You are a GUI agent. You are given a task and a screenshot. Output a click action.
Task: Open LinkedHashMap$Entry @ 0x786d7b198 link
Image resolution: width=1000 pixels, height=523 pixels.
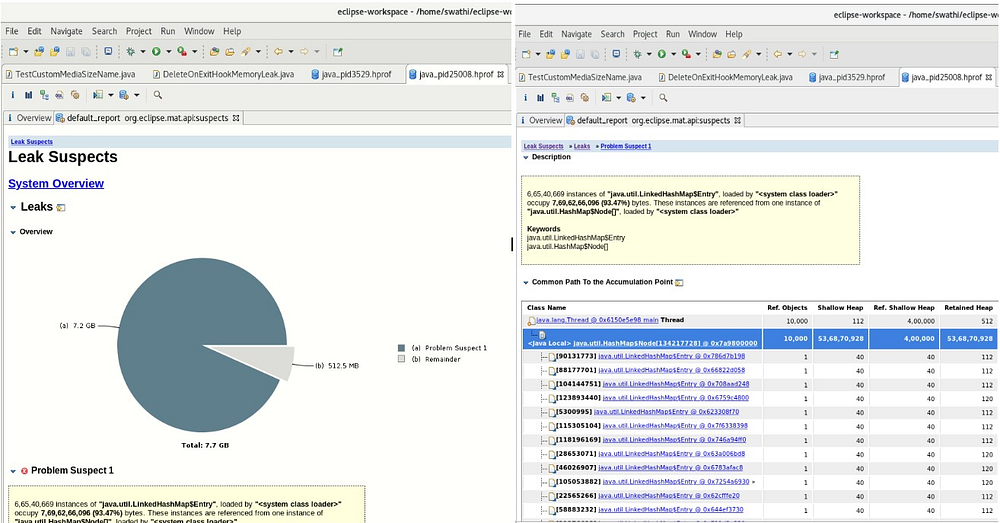point(672,356)
